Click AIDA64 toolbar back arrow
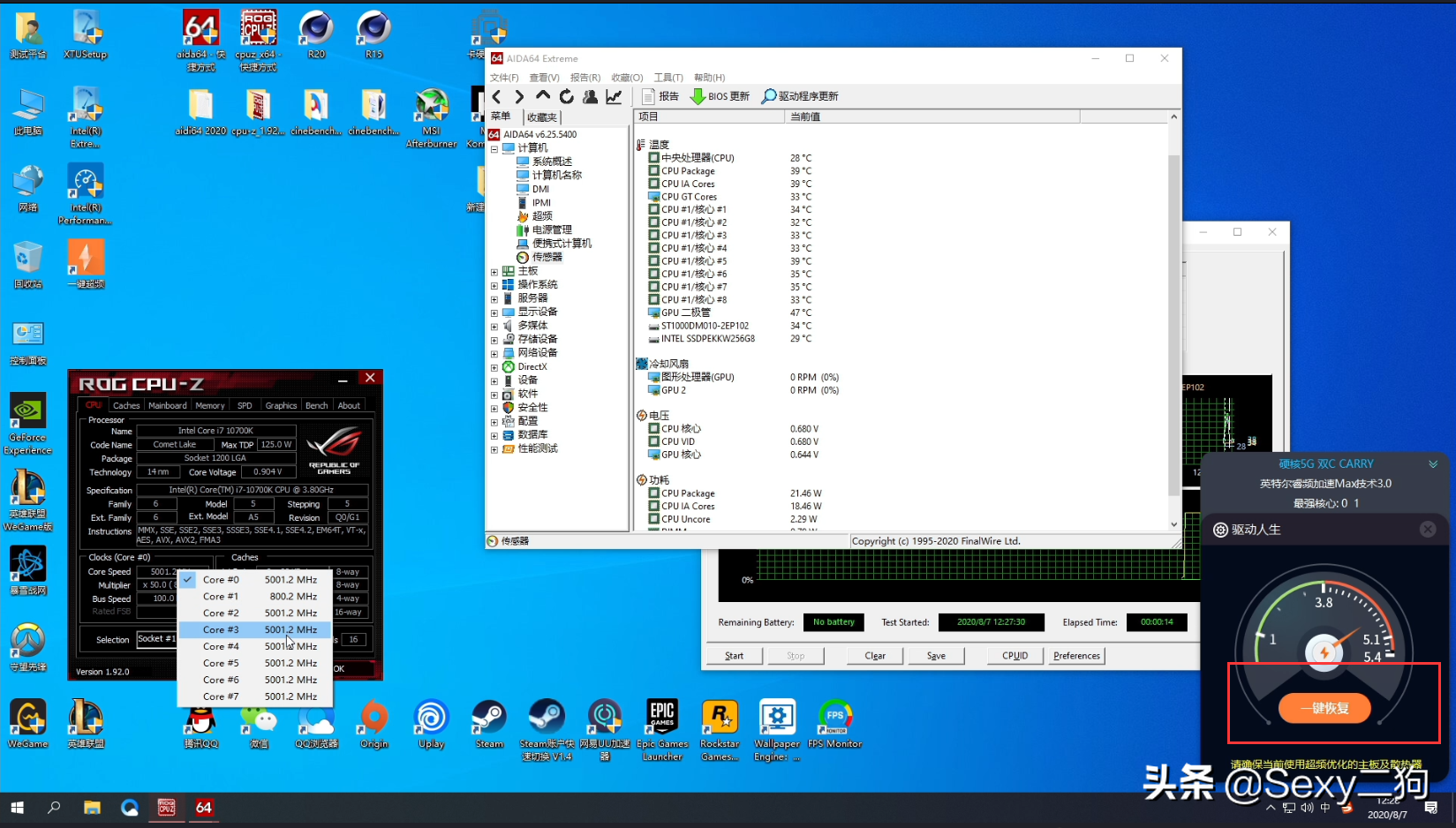The width and height of the screenshot is (1456, 828). [x=496, y=96]
